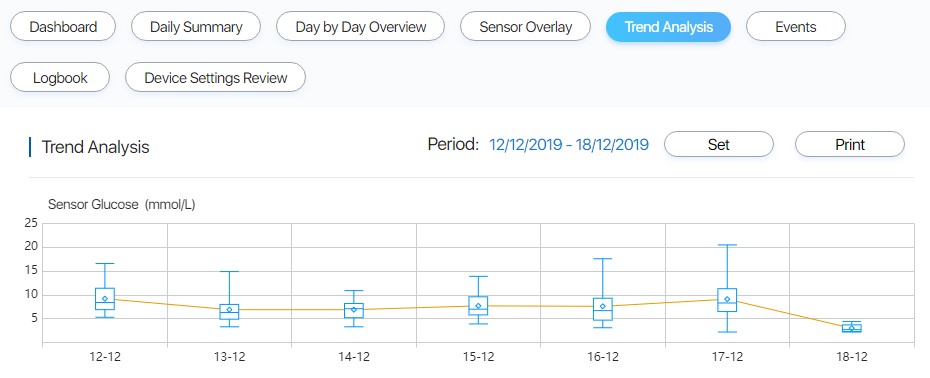Image resolution: width=930 pixels, height=378 pixels.
Task: Click the top whisker of 17-12 box
Action: click(727, 244)
